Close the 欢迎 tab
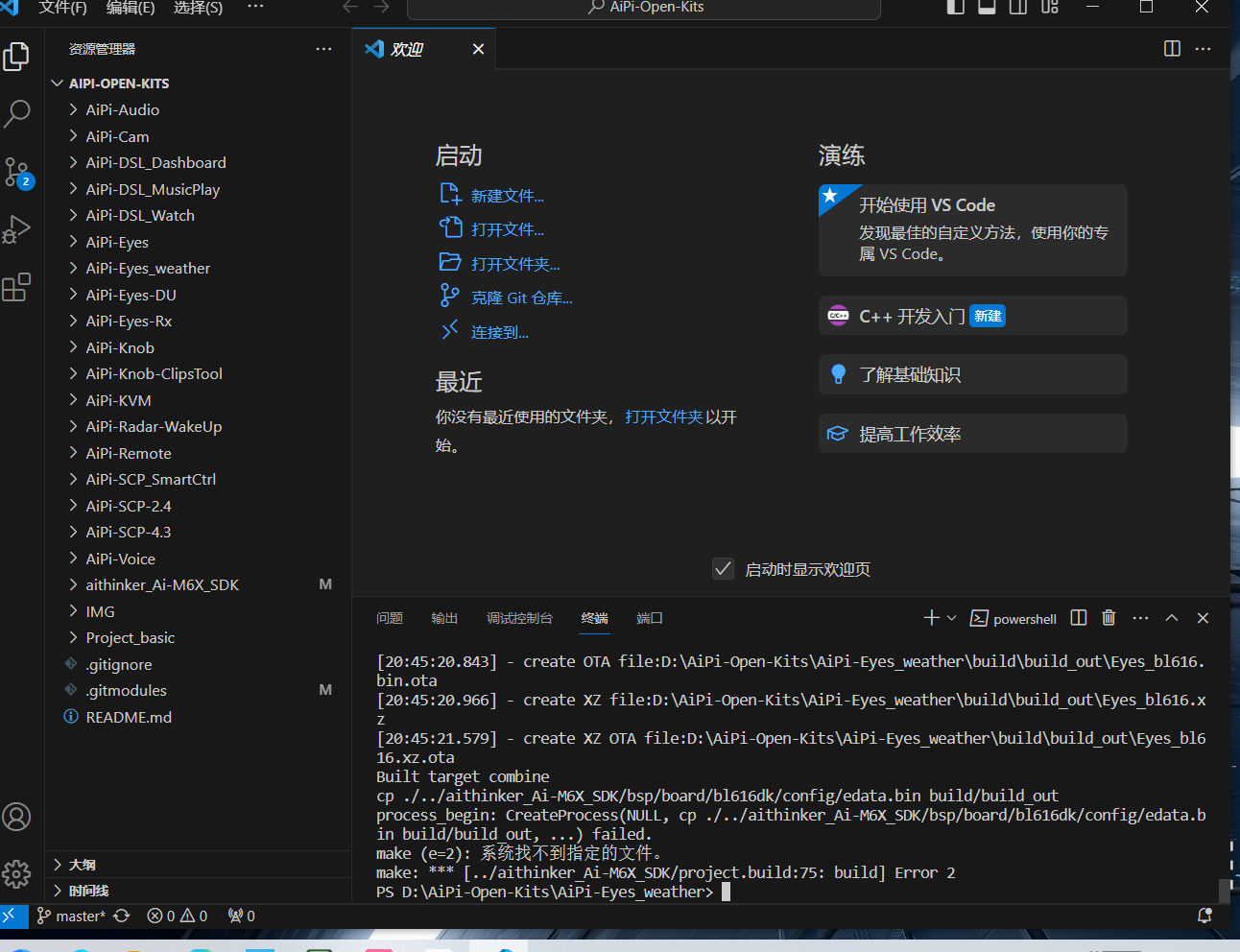The image size is (1240, 952). click(x=478, y=49)
